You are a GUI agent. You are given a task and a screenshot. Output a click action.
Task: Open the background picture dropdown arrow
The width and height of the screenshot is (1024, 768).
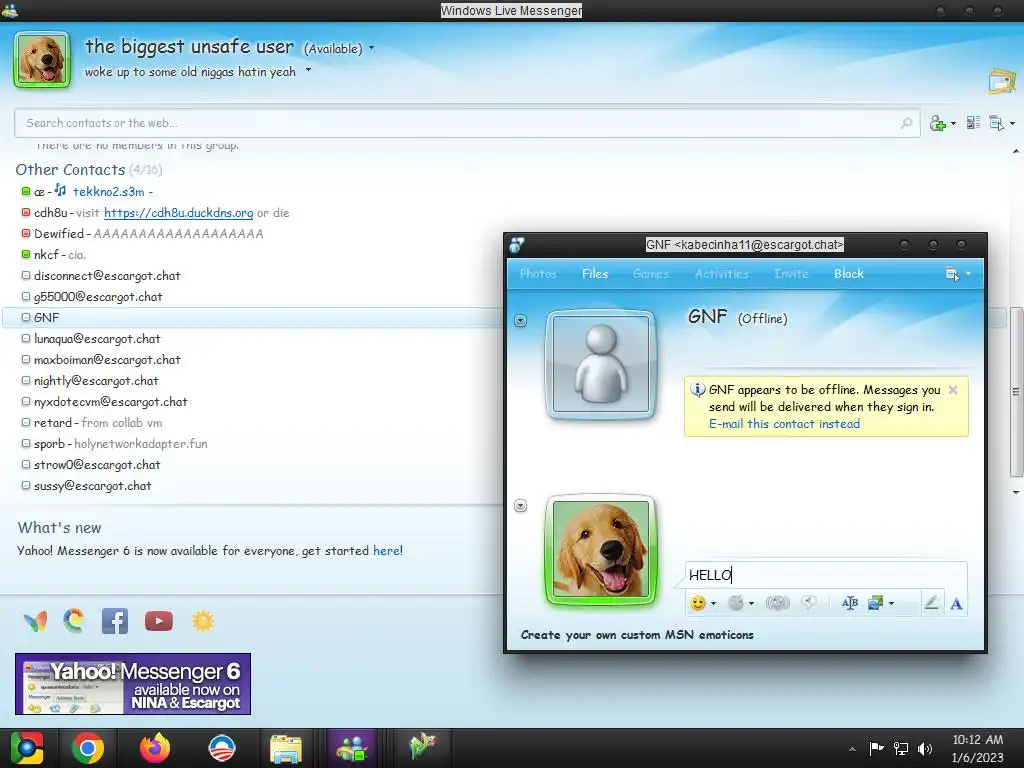[x=891, y=603]
